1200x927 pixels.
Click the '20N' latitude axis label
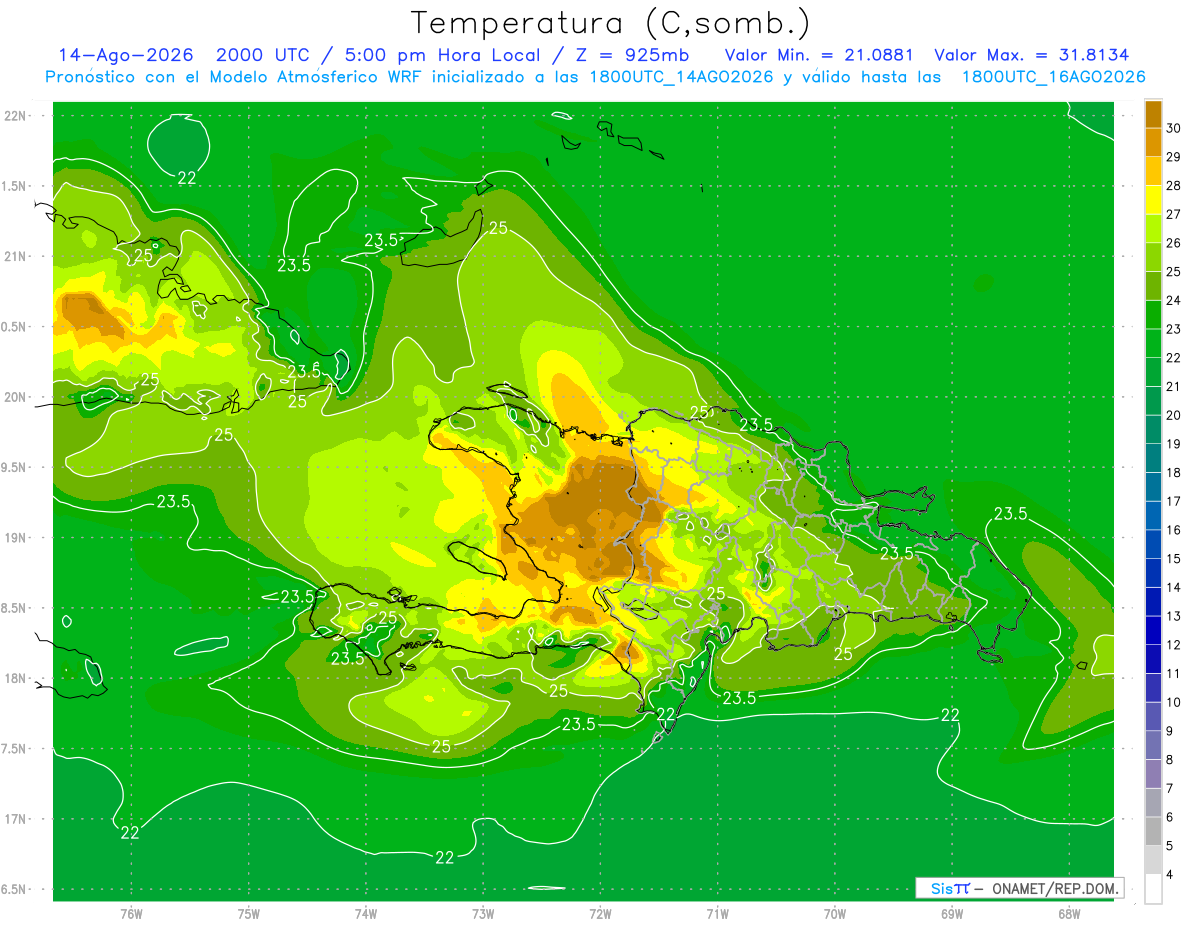[16, 397]
